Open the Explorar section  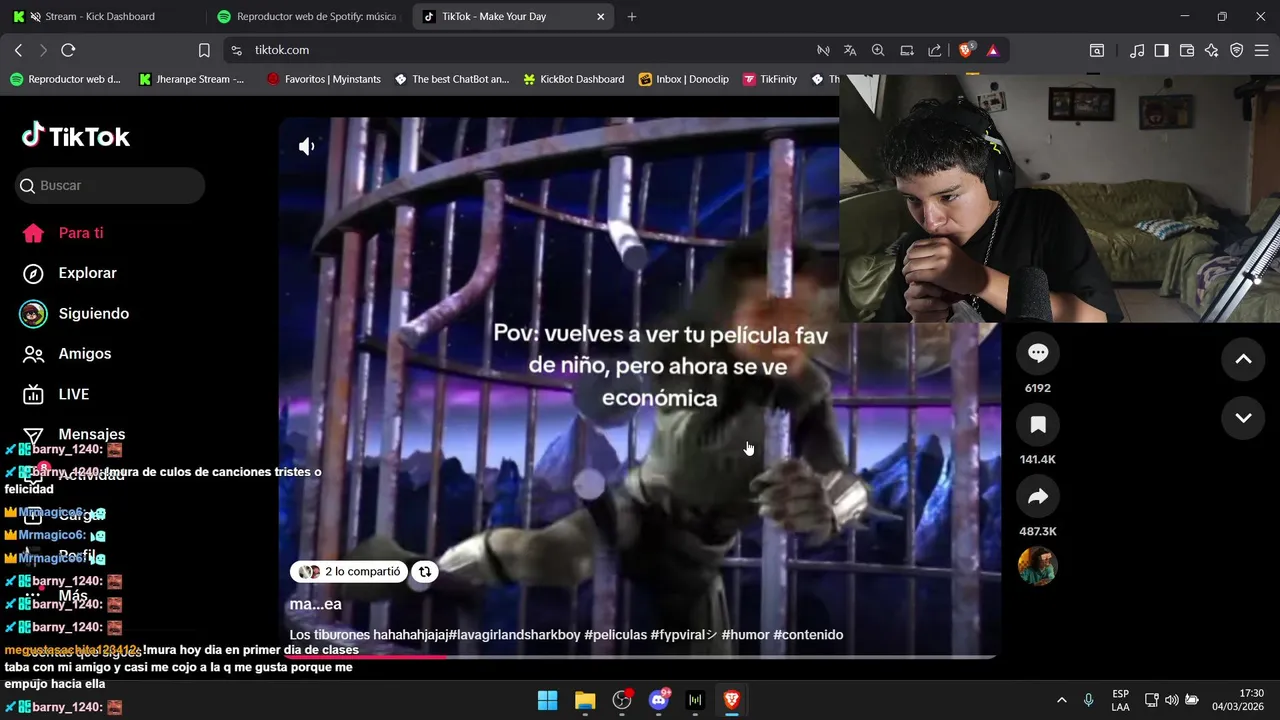coord(70,273)
